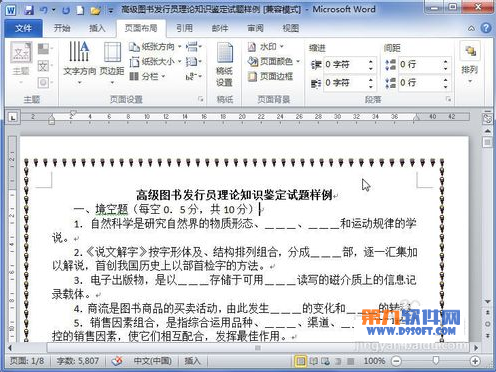Viewport: 496px width, 372px height.
Task: Click the Open folder icon
Action: 95,10
